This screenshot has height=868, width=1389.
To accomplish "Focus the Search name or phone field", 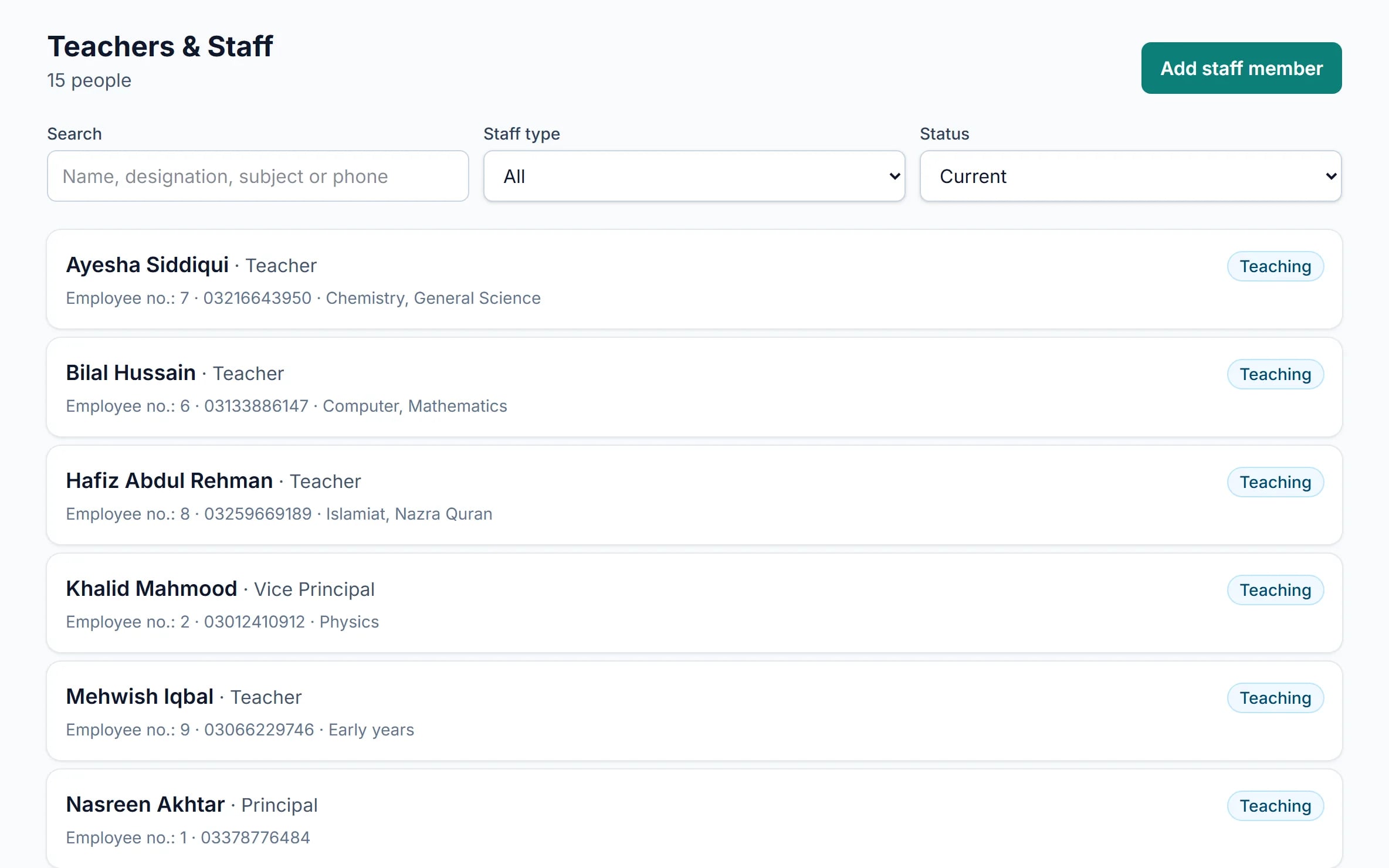I will click(x=258, y=176).
